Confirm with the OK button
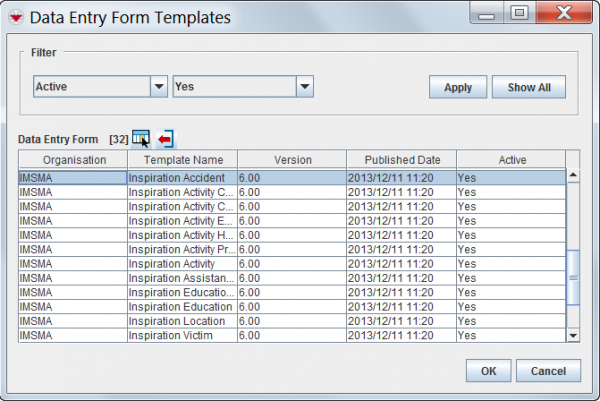 click(488, 371)
